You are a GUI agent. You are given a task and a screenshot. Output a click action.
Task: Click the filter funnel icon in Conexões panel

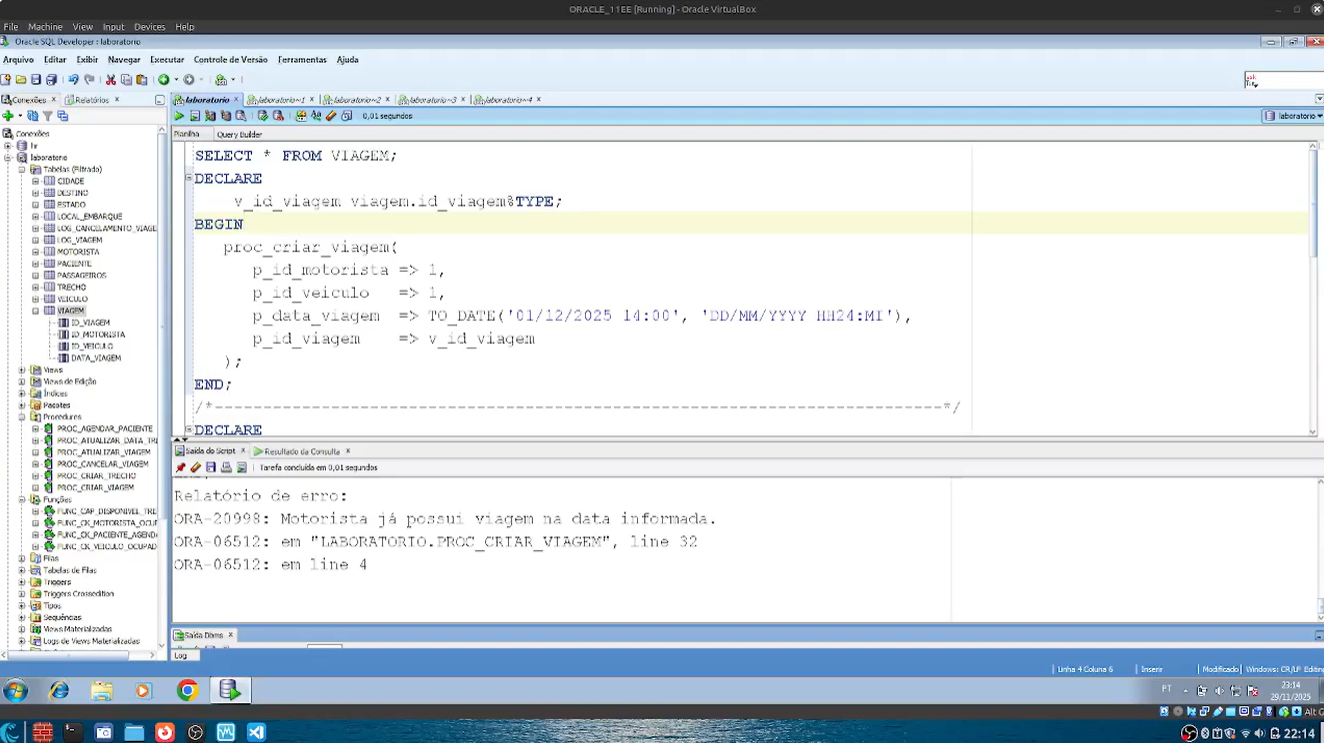click(x=47, y=116)
